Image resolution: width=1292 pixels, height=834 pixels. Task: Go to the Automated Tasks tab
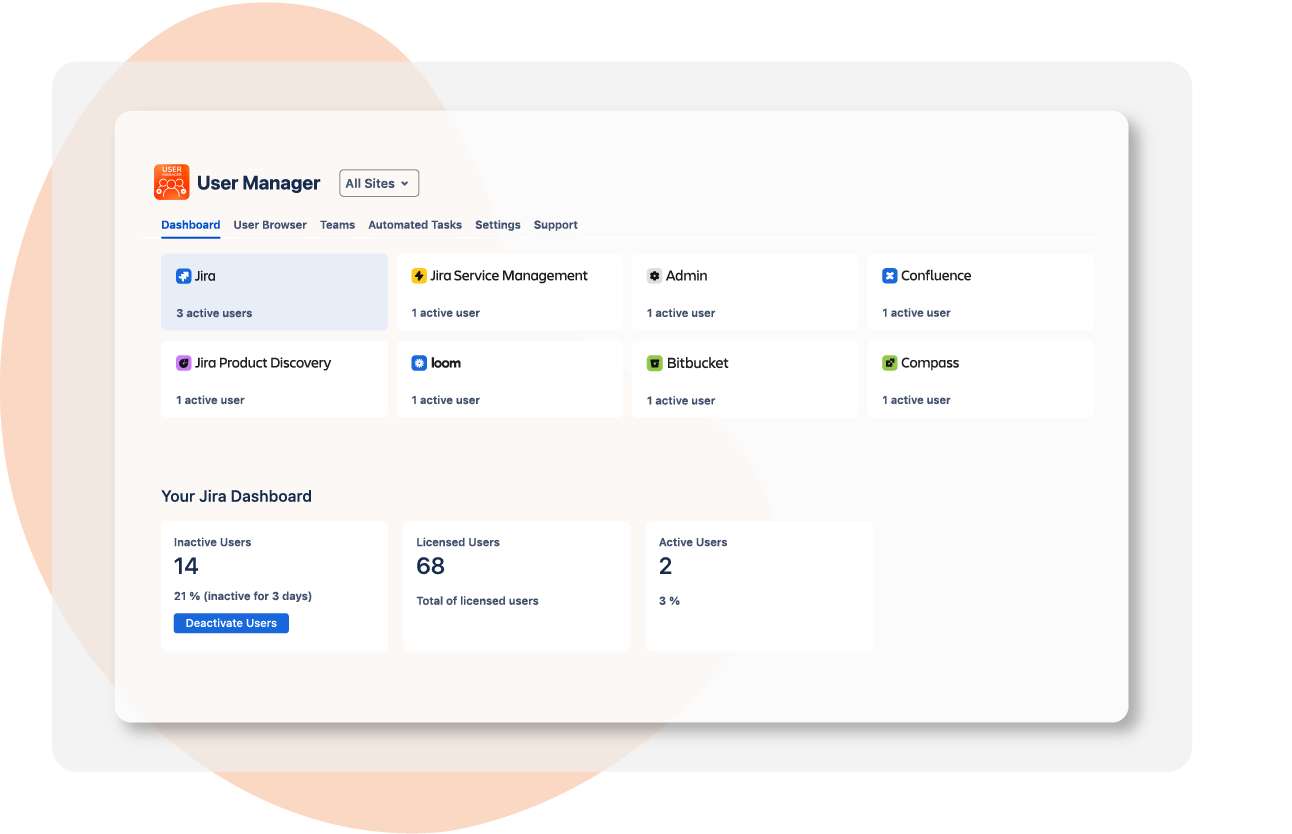tap(415, 225)
